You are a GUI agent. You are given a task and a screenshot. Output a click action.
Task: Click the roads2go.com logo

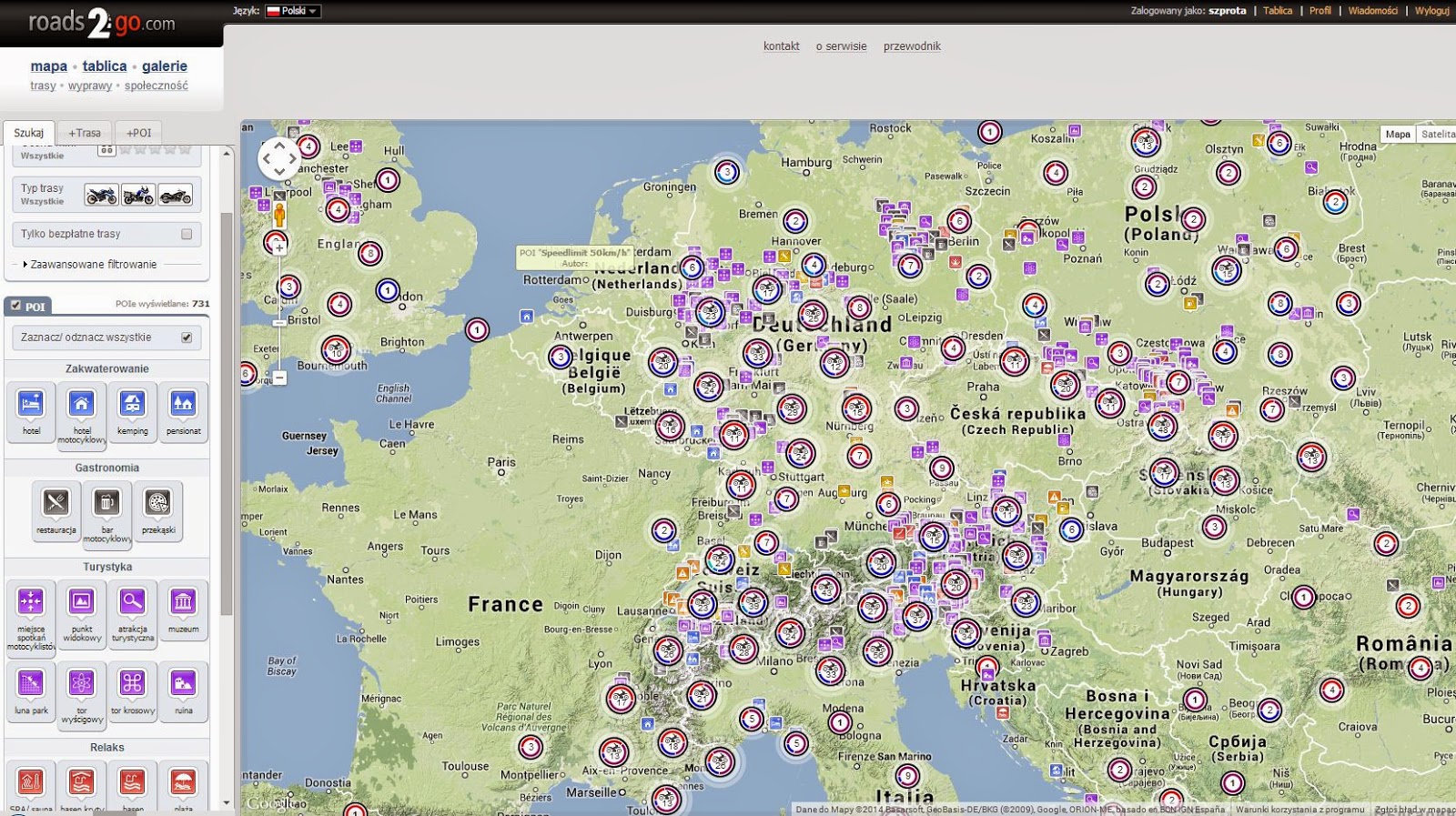click(x=101, y=23)
